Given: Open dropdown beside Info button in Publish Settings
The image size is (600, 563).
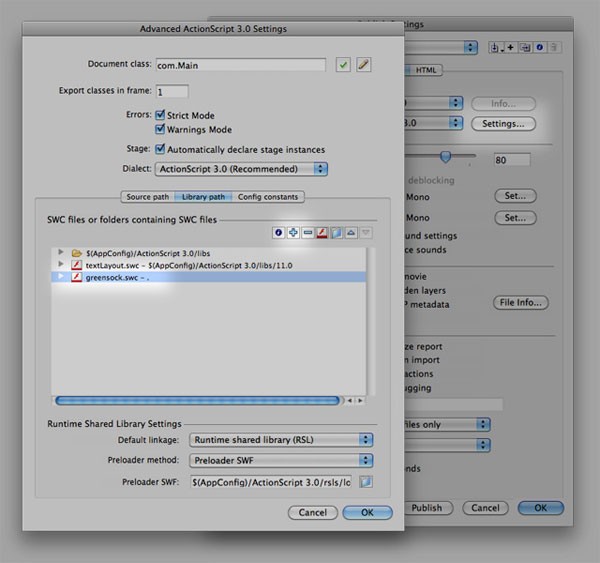Looking at the screenshot, I should coord(434,103).
